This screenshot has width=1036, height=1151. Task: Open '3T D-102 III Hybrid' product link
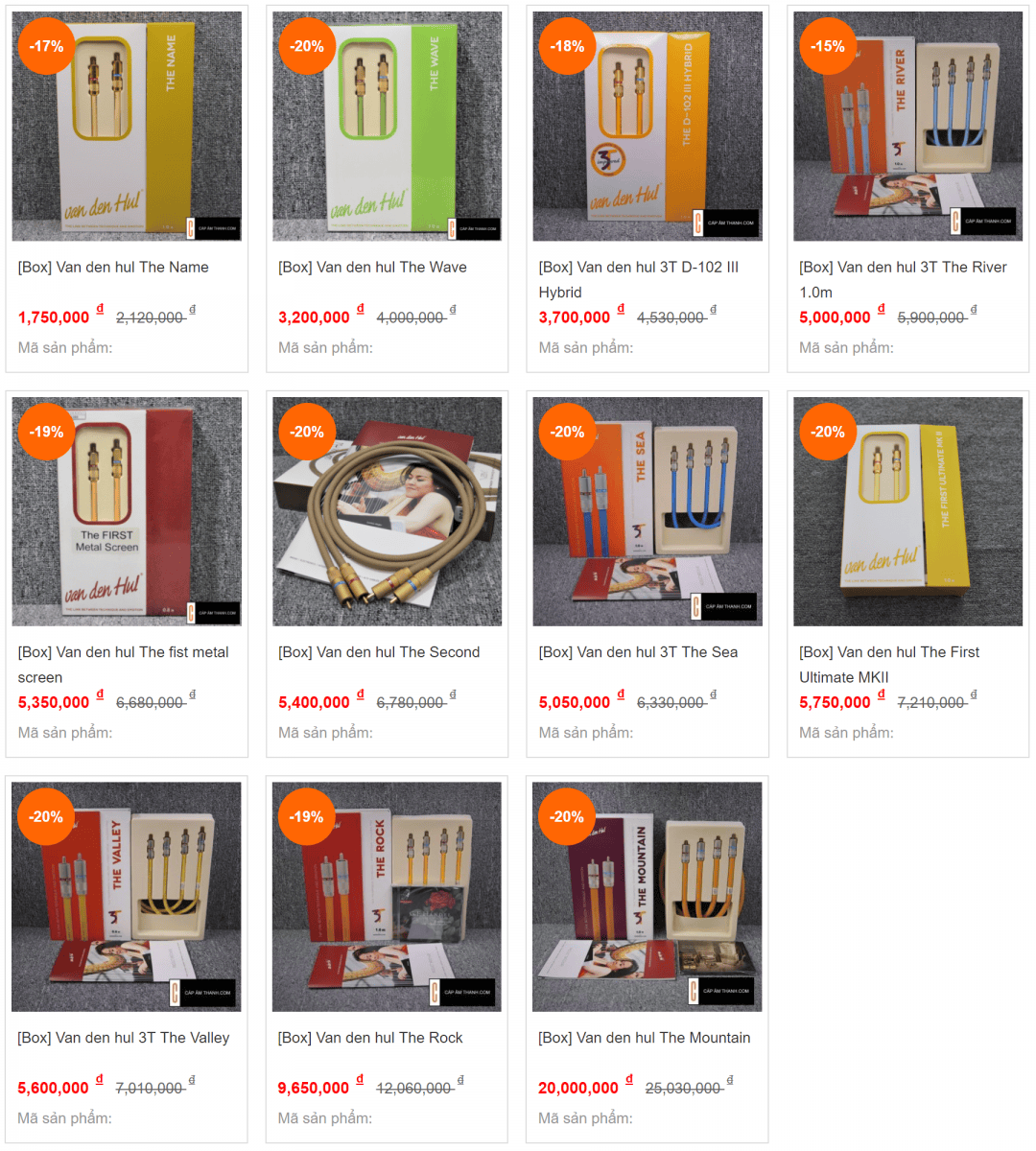pos(639,280)
